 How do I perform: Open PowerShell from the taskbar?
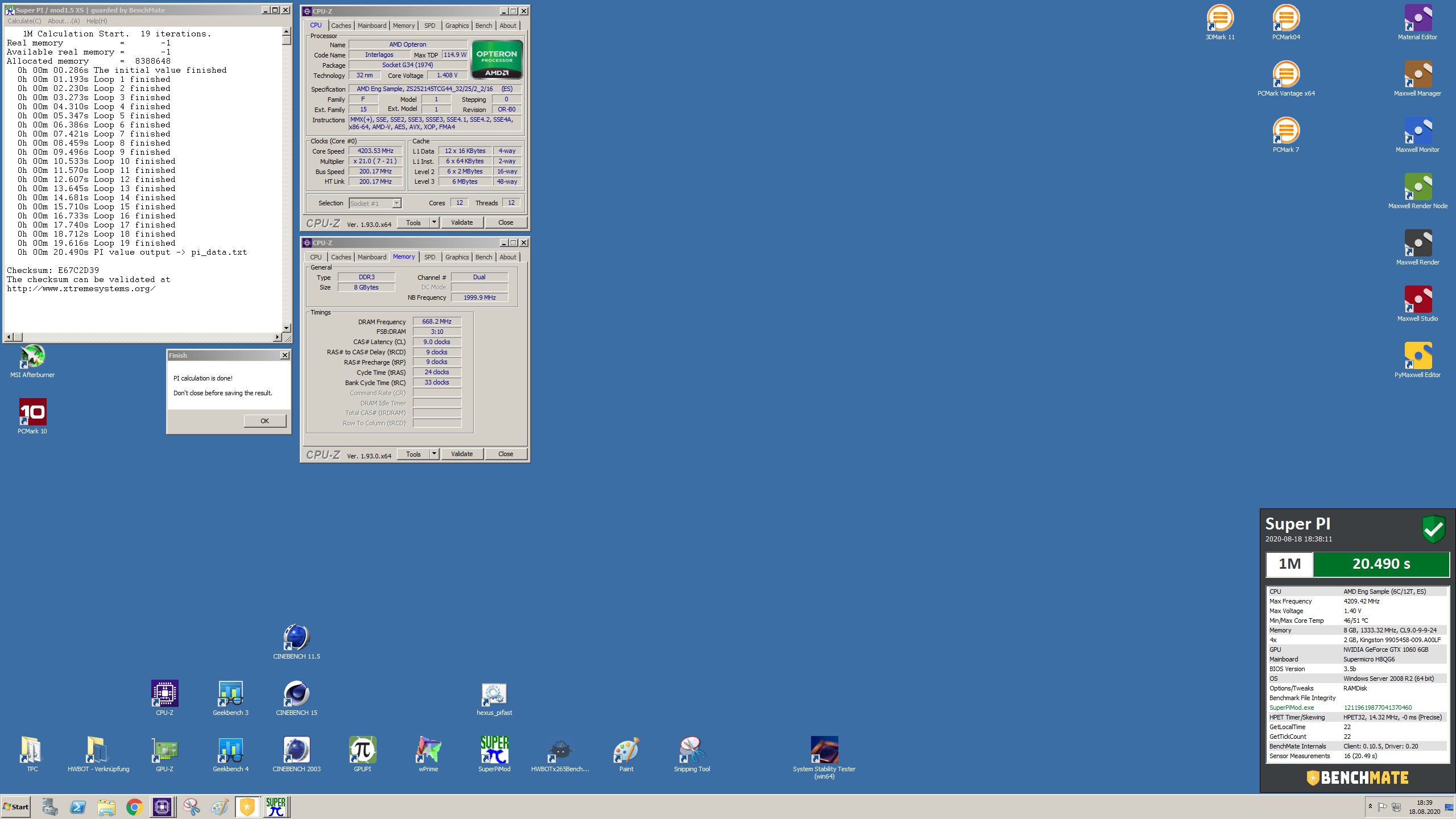(x=78, y=806)
